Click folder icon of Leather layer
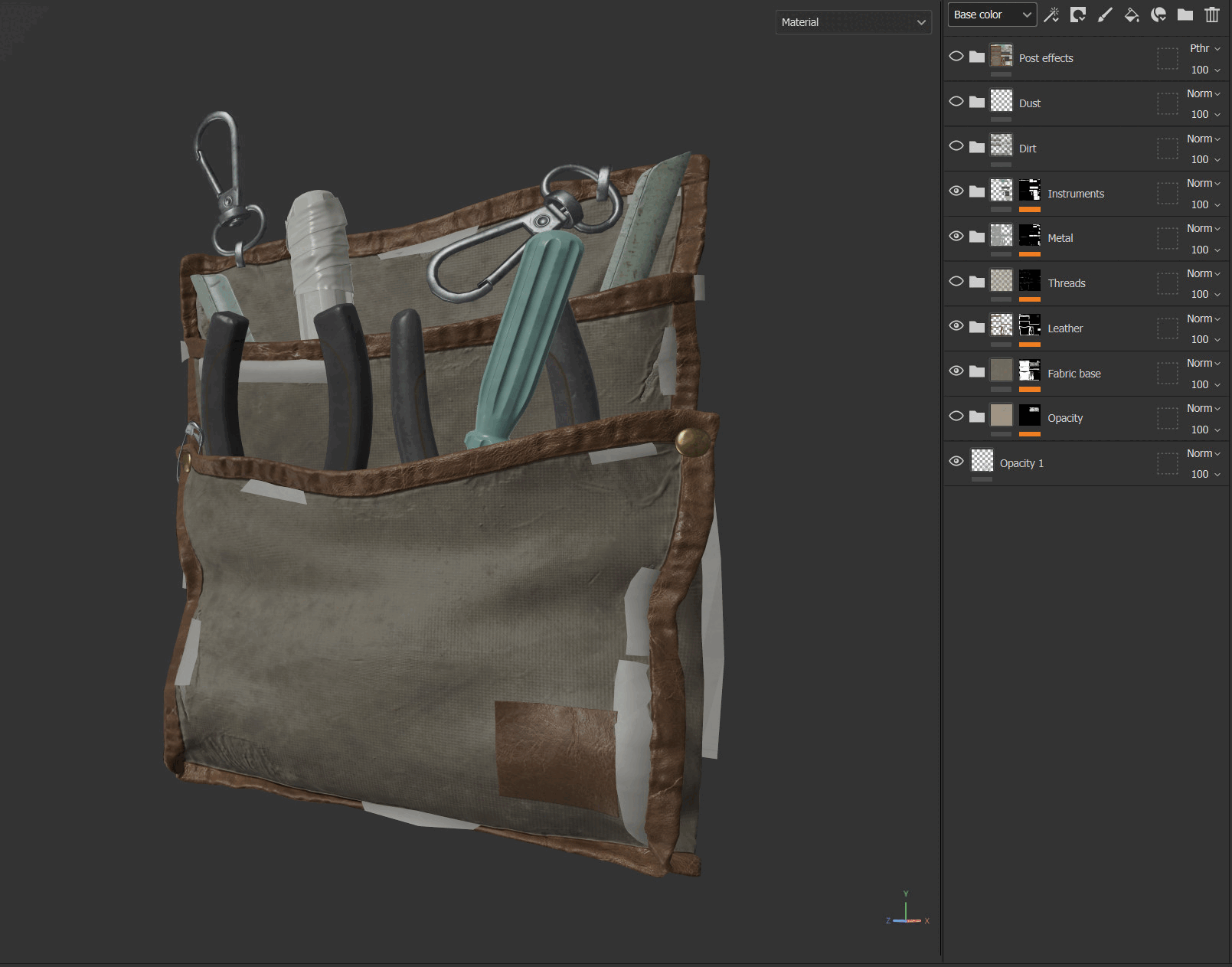The width and height of the screenshot is (1232, 967). 977,327
